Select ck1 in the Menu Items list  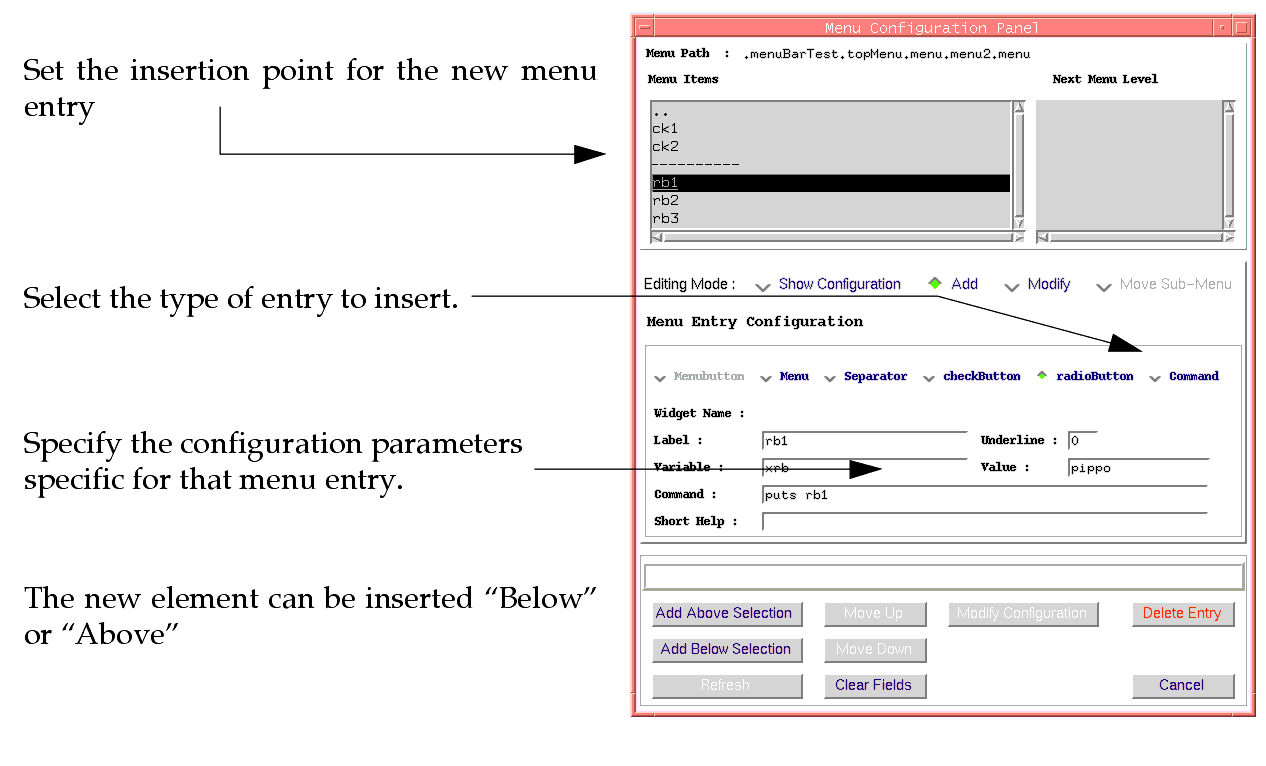coord(666,129)
